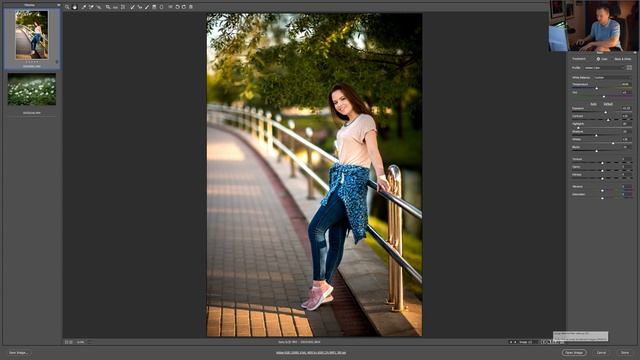The width and height of the screenshot is (640, 360).
Task: Click the Saturation slider handle
Action: (602, 198)
